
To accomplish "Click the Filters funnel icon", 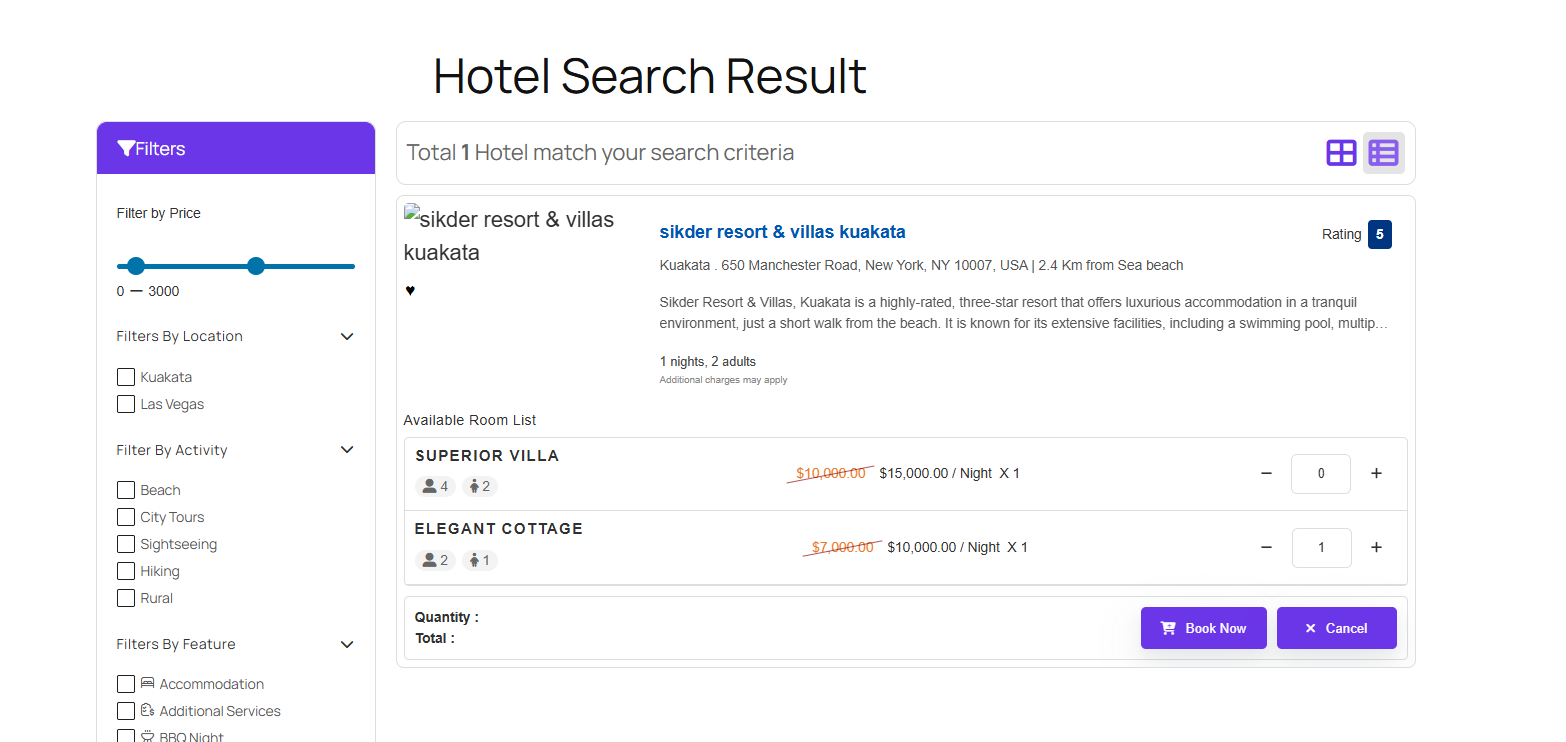I will pyautogui.click(x=126, y=149).
